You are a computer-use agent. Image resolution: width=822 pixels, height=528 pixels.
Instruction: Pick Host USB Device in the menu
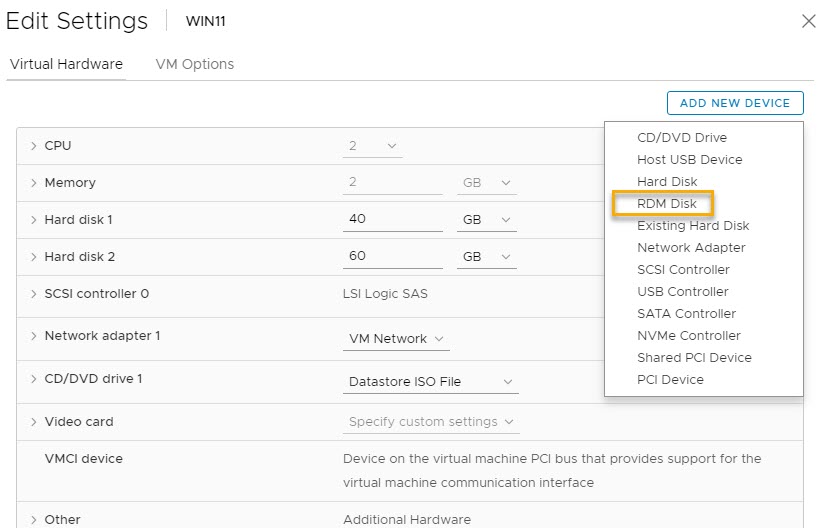coord(689,160)
